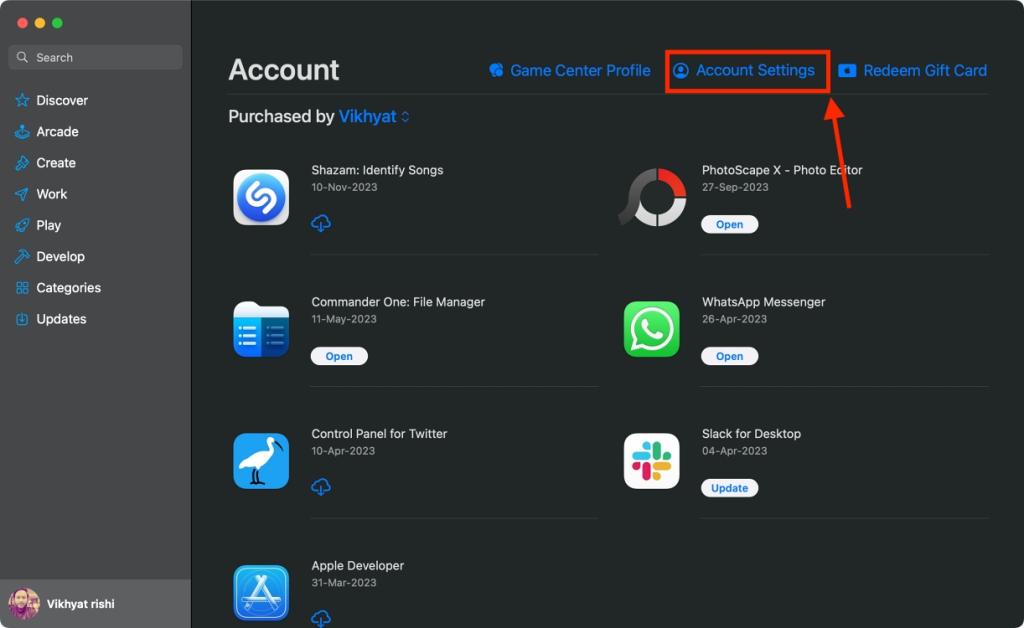The height and width of the screenshot is (628, 1024).
Task: Click the Create paintbrush icon
Action: point(22,163)
